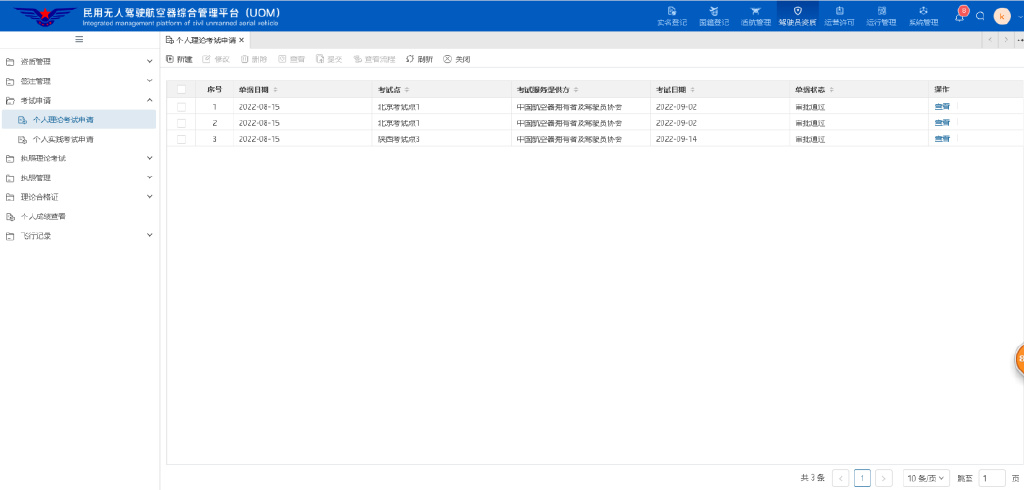This screenshot has height=490, width=1024.
Task: Click the 提交 (submit) toolbar button
Action: coord(329,59)
